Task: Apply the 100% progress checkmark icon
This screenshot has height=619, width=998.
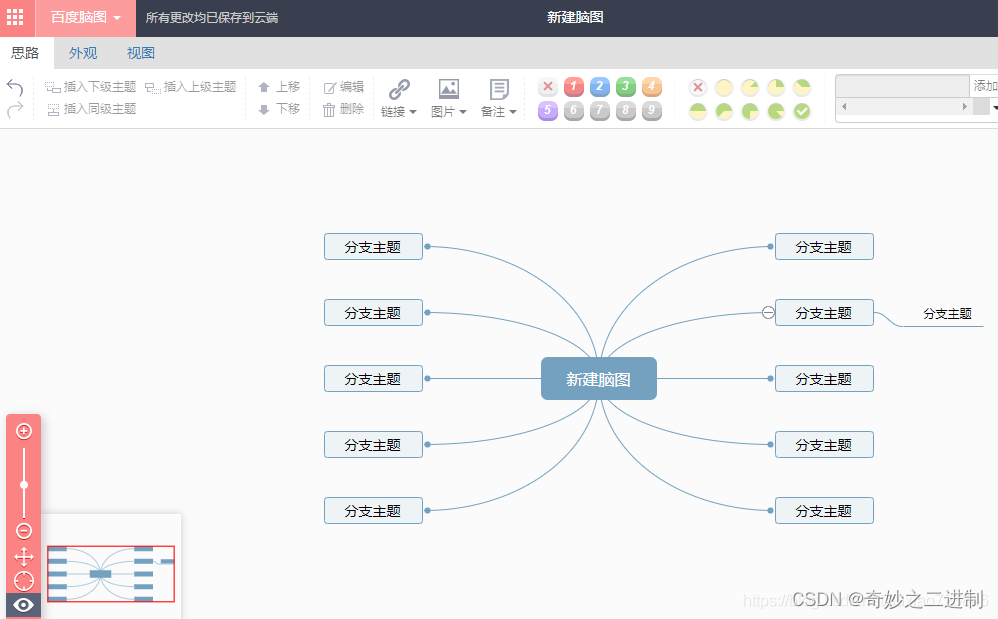Action: (x=801, y=112)
